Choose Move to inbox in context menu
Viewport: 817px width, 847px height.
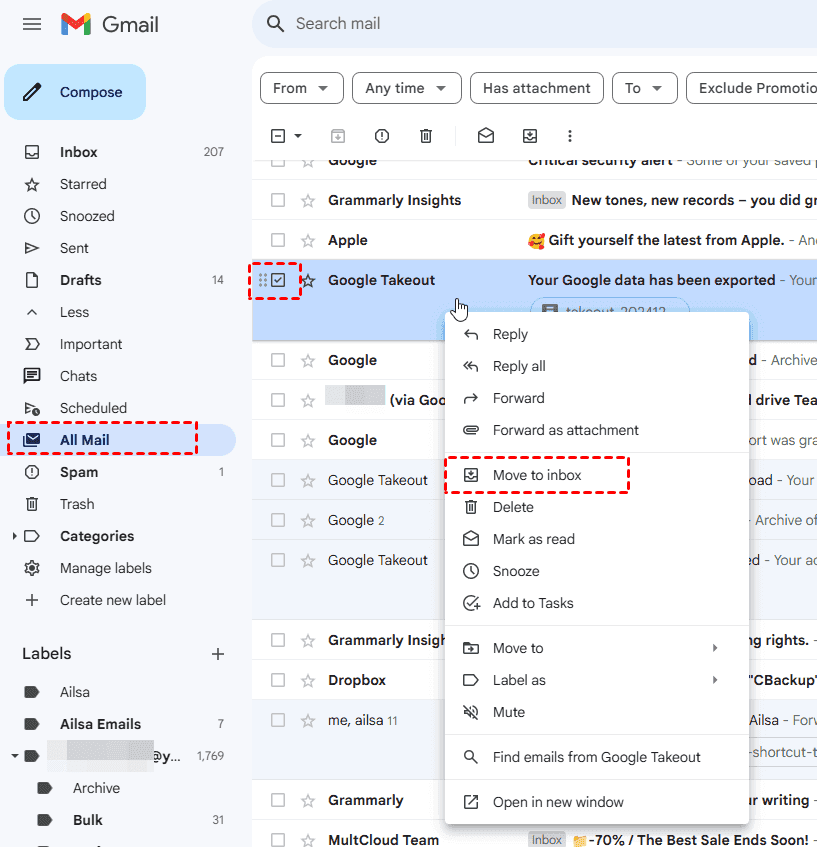(x=597, y=475)
